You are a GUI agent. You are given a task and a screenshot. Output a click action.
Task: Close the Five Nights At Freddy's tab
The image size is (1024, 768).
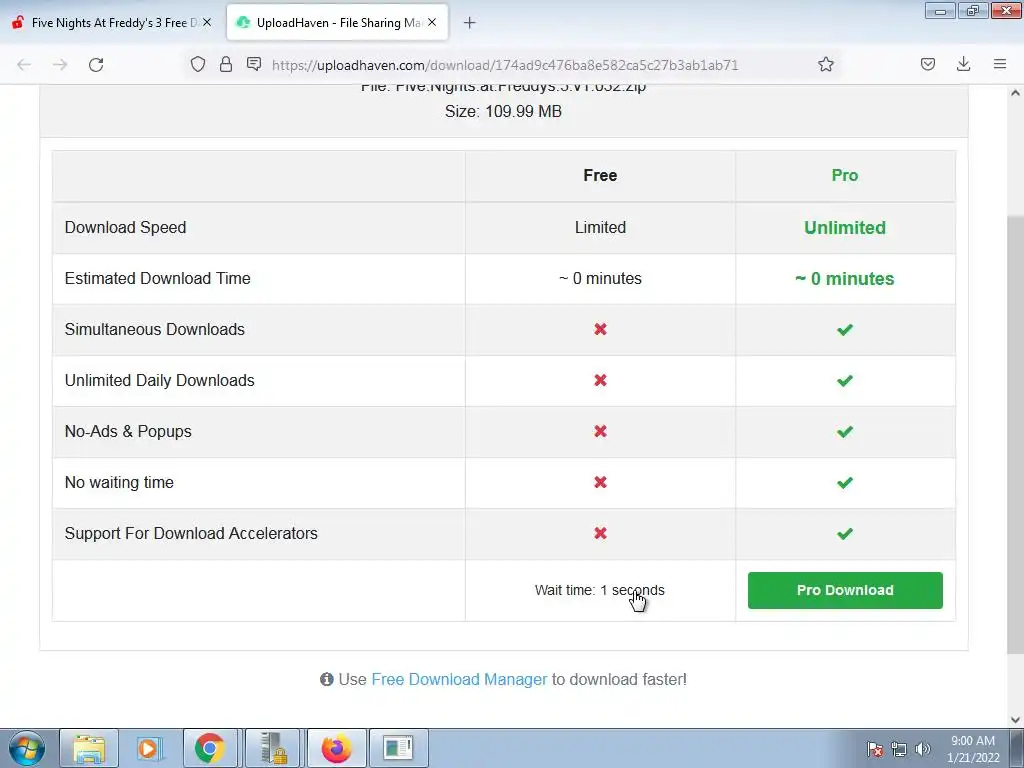pos(206,22)
